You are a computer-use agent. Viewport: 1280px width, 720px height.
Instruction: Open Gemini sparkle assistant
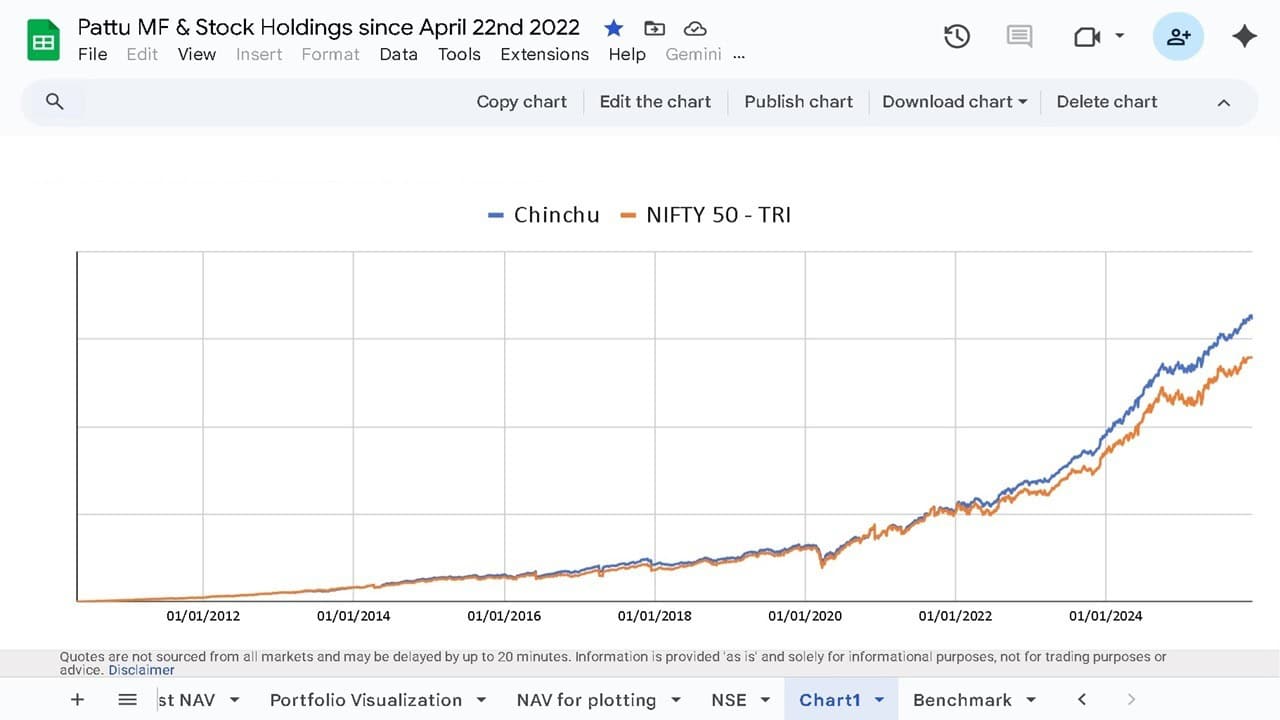tap(1244, 37)
